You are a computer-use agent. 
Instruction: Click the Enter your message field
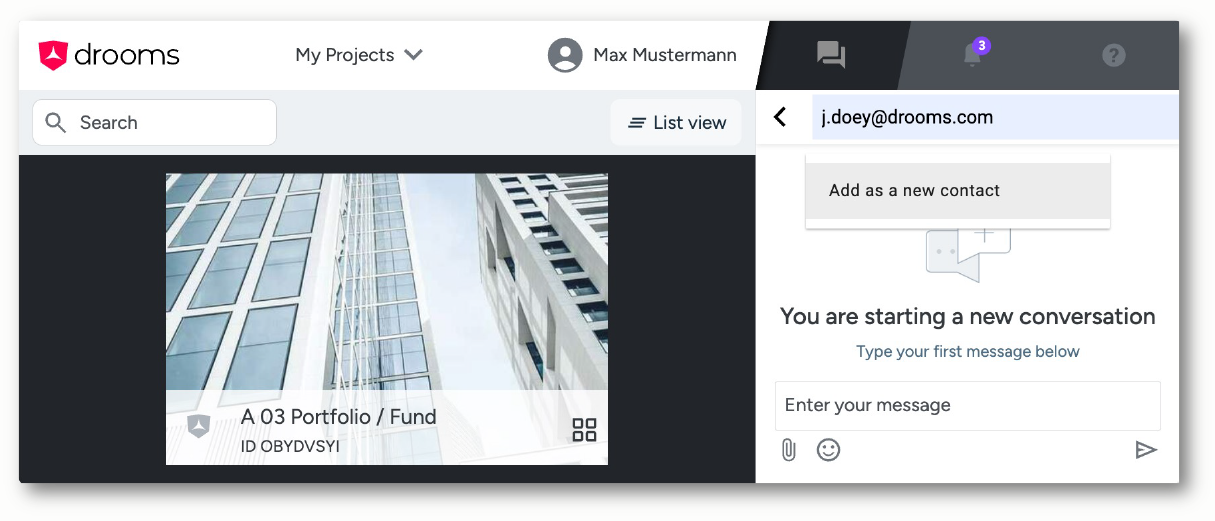click(967, 405)
